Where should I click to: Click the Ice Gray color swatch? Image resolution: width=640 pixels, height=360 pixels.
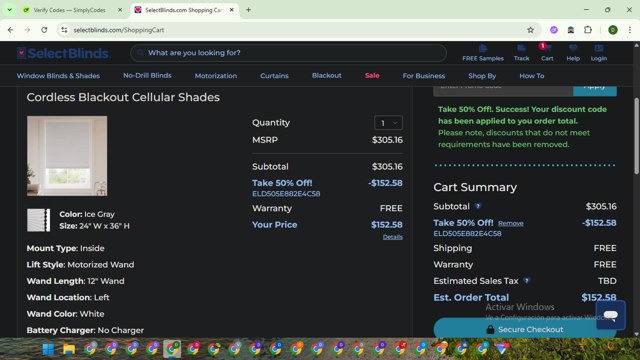(x=38, y=220)
